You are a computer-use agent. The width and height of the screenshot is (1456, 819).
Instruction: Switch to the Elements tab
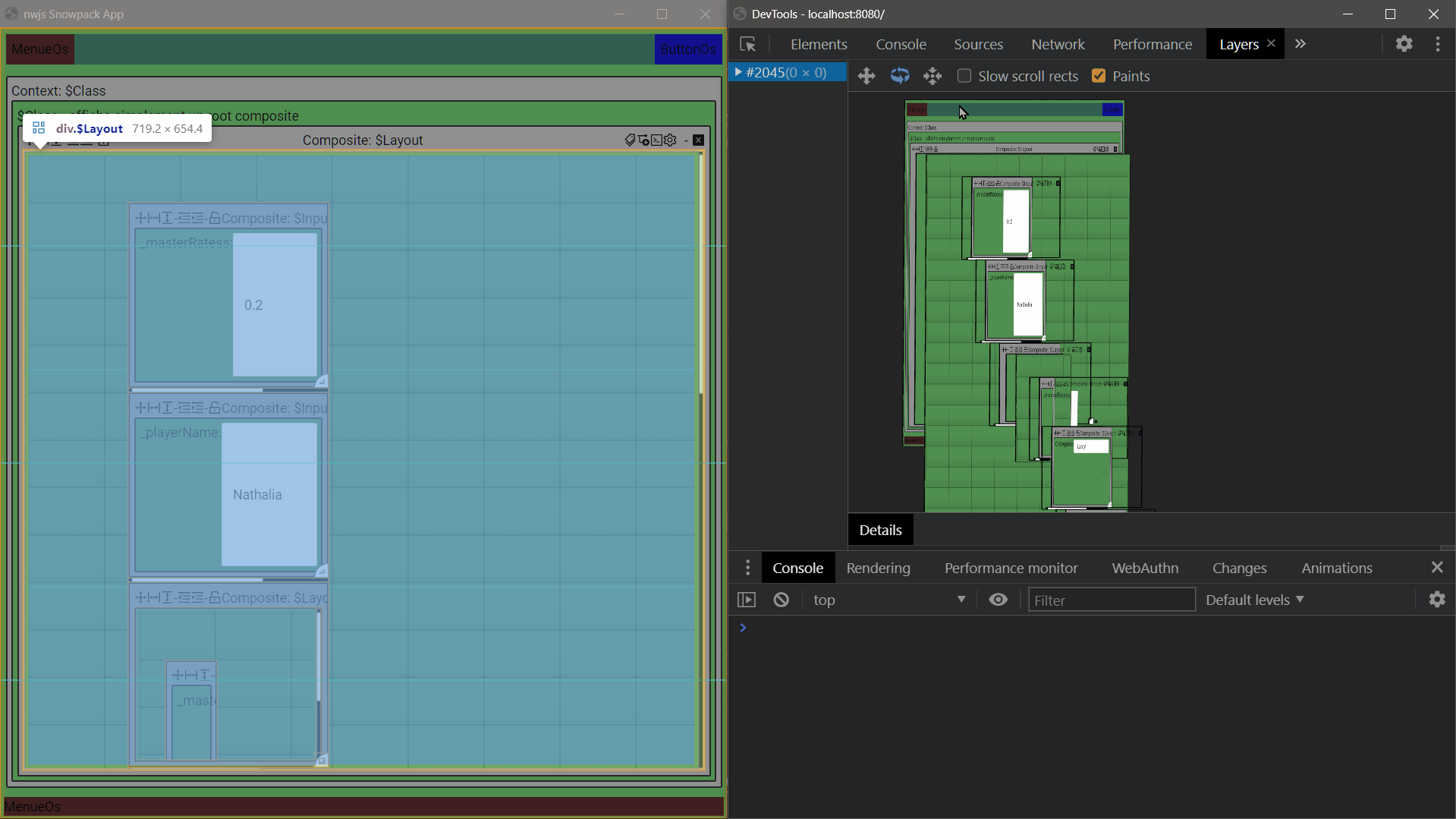(x=819, y=44)
